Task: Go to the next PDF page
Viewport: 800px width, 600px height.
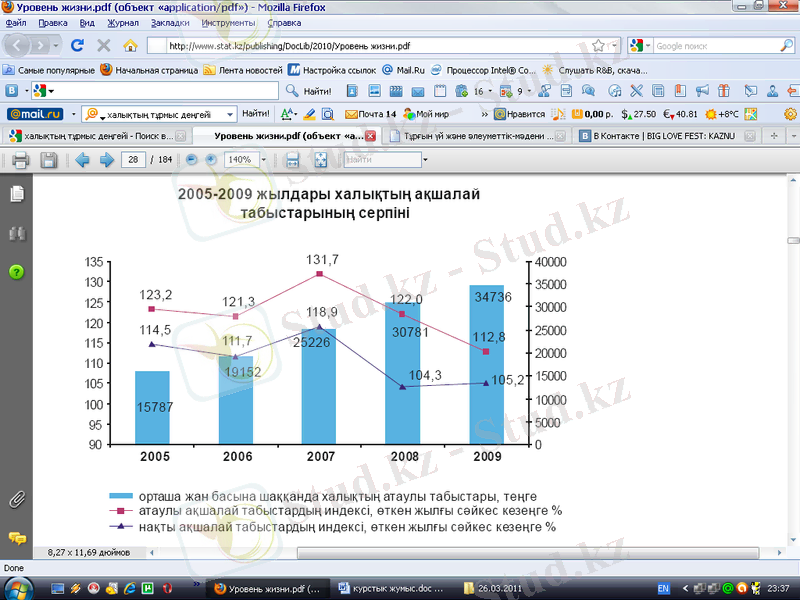Action: (105, 160)
